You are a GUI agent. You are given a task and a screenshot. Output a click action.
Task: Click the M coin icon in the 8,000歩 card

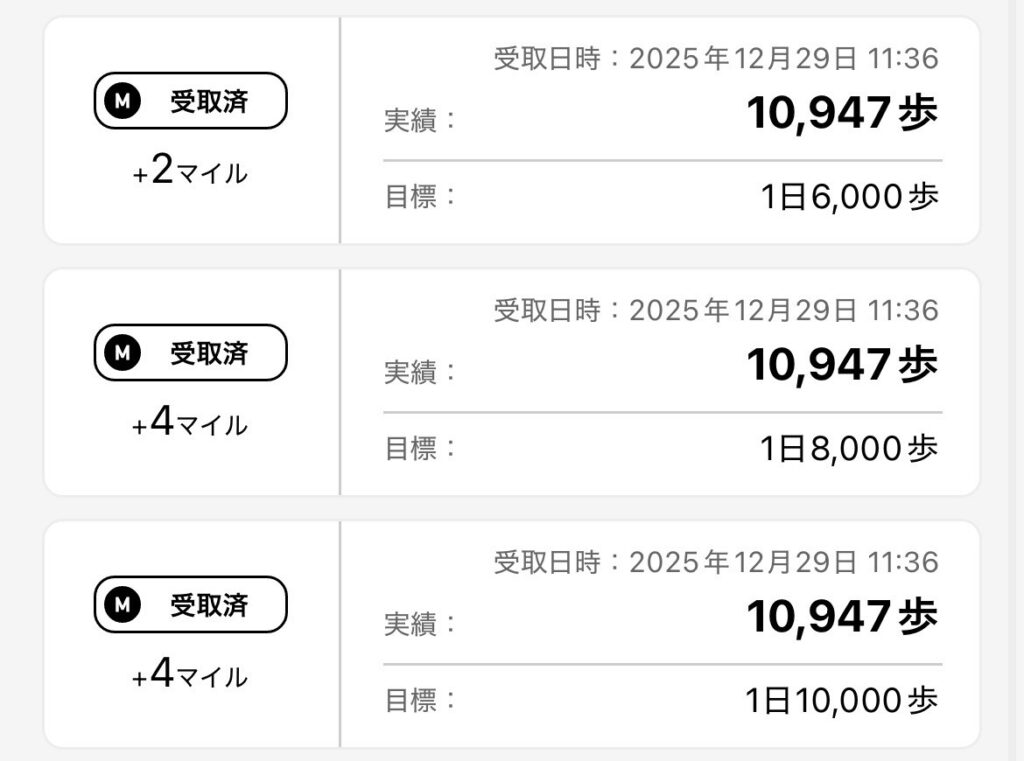coord(122,353)
